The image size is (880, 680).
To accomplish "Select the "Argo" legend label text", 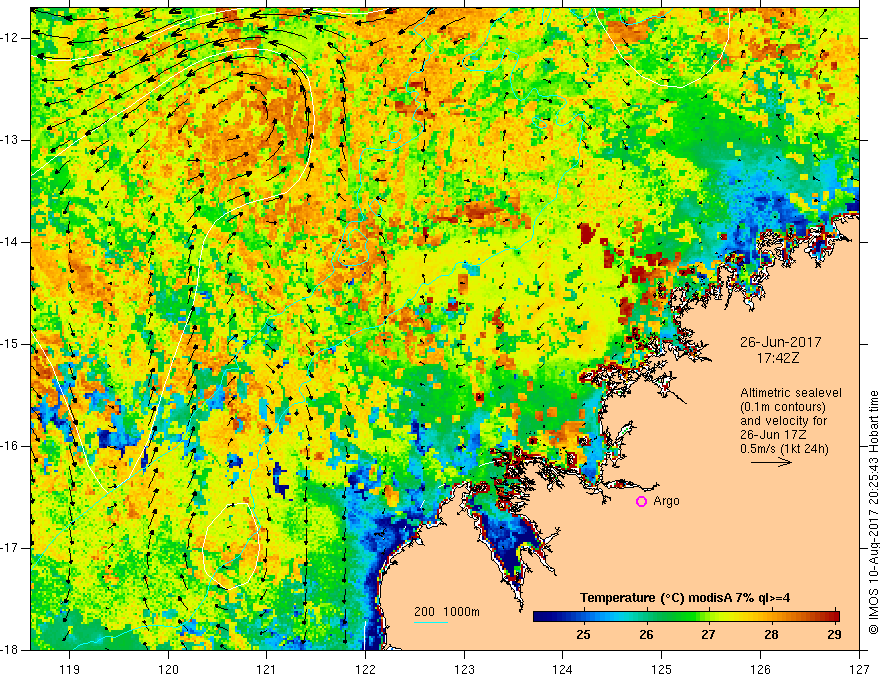I will 666,501.
